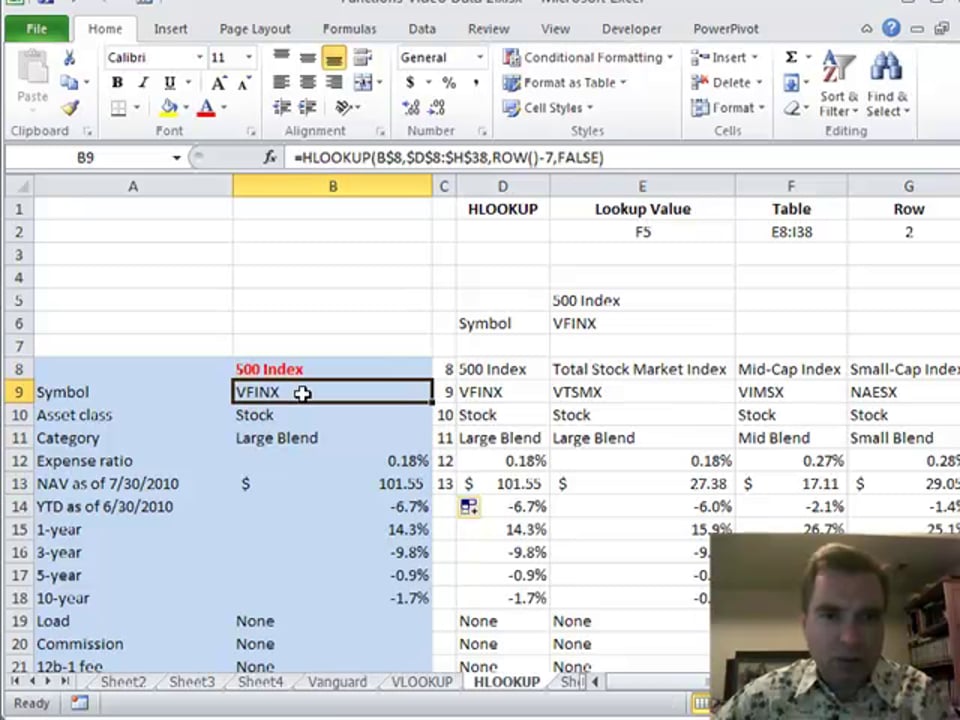Toggle Underline formatting
This screenshot has height=720, width=960.
click(170, 83)
